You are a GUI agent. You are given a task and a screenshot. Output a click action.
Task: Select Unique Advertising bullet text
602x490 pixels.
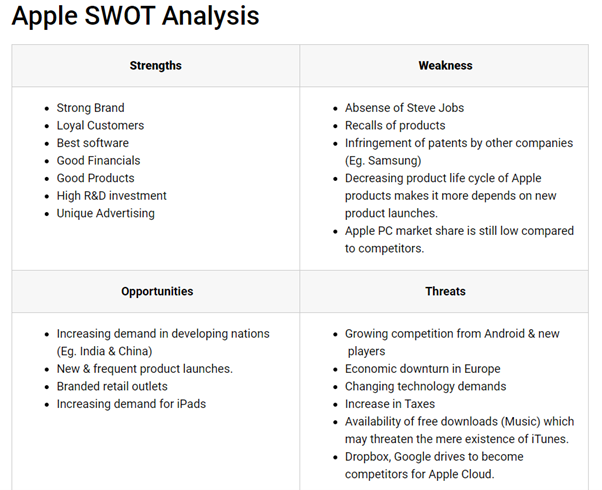[x=106, y=214]
